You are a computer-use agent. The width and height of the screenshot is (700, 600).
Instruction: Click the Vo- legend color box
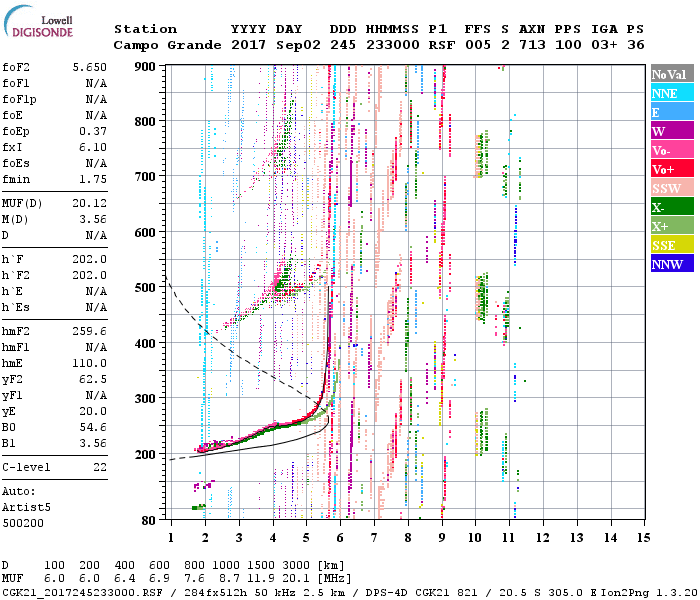point(670,151)
